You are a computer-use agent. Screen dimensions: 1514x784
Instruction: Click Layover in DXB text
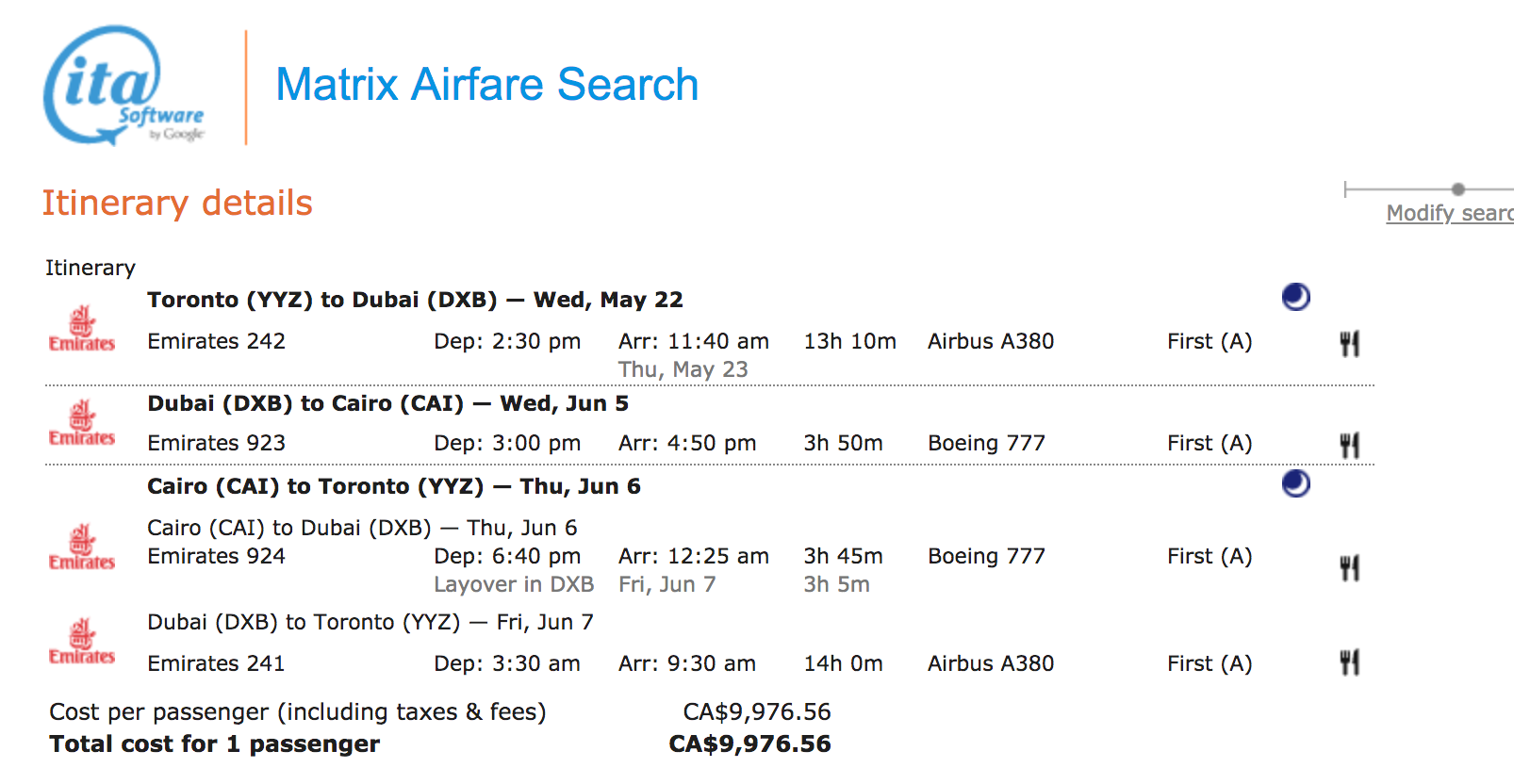pyautogui.click(x=514, y=584)
